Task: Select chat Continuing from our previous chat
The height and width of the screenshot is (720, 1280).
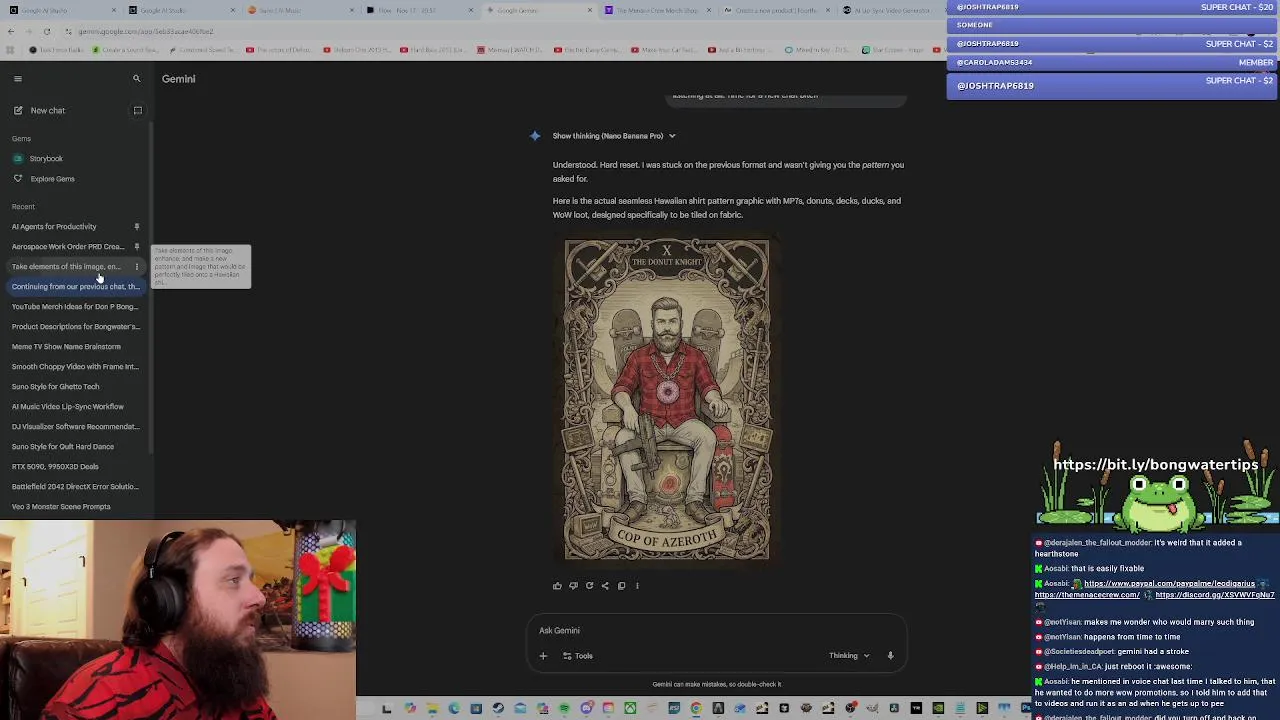Action: (75, 286)
